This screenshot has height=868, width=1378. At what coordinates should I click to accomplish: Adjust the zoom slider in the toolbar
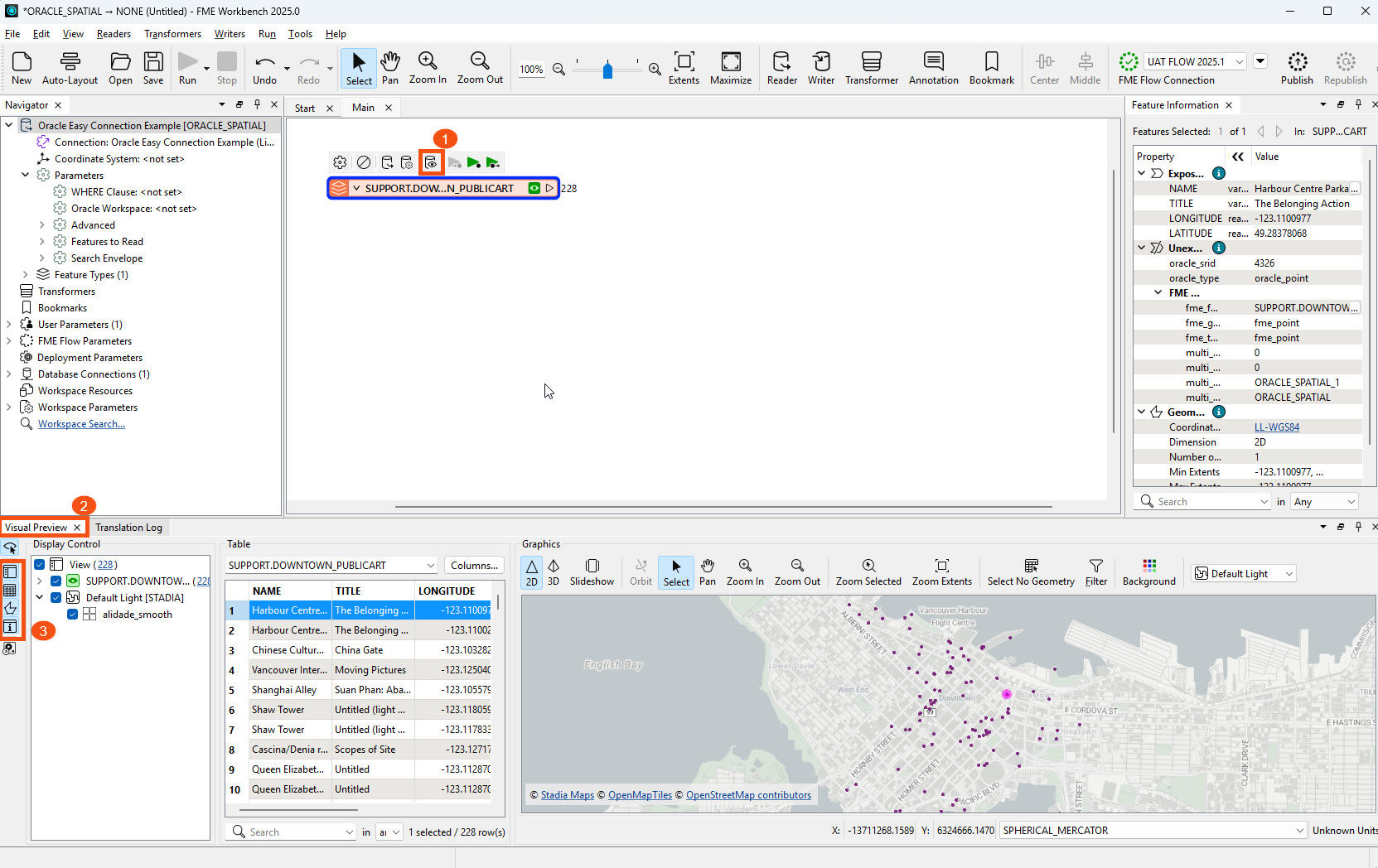click(607, 70)
